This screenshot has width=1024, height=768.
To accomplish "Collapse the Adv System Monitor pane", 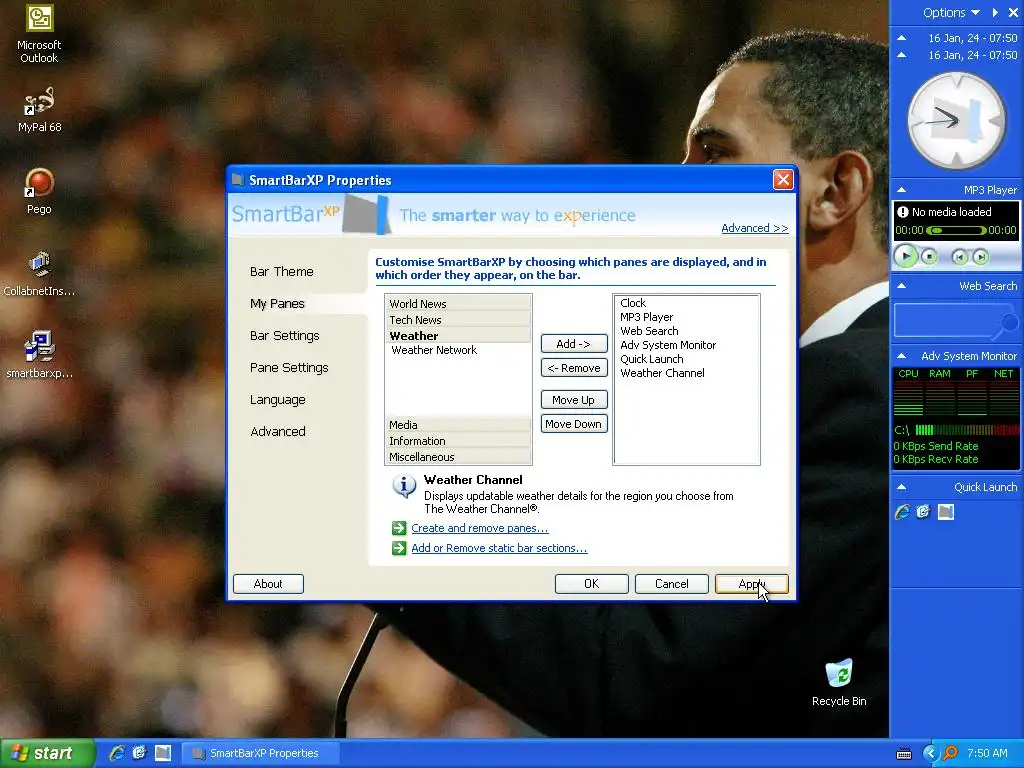I will click(901, 356).
